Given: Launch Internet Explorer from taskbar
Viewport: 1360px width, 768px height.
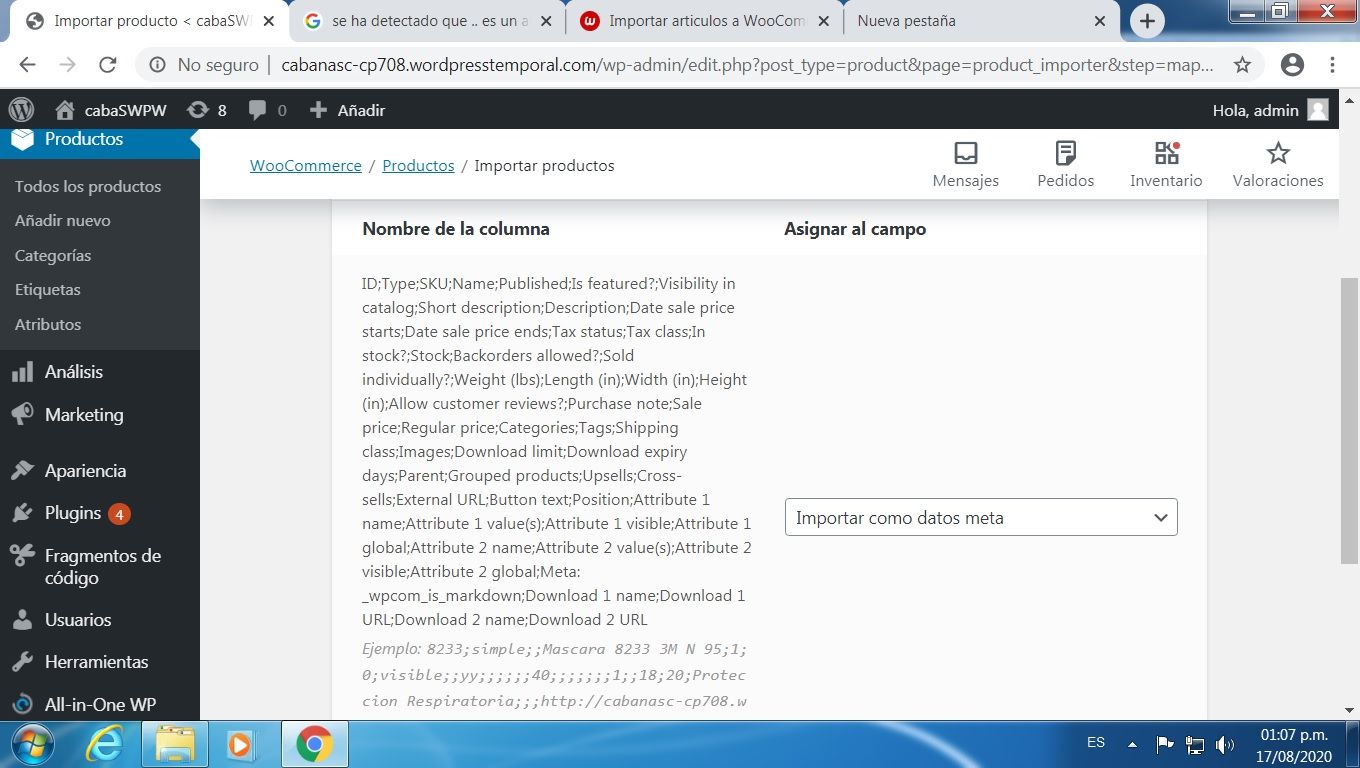Looking at the screenshot, I should (105, 744).
